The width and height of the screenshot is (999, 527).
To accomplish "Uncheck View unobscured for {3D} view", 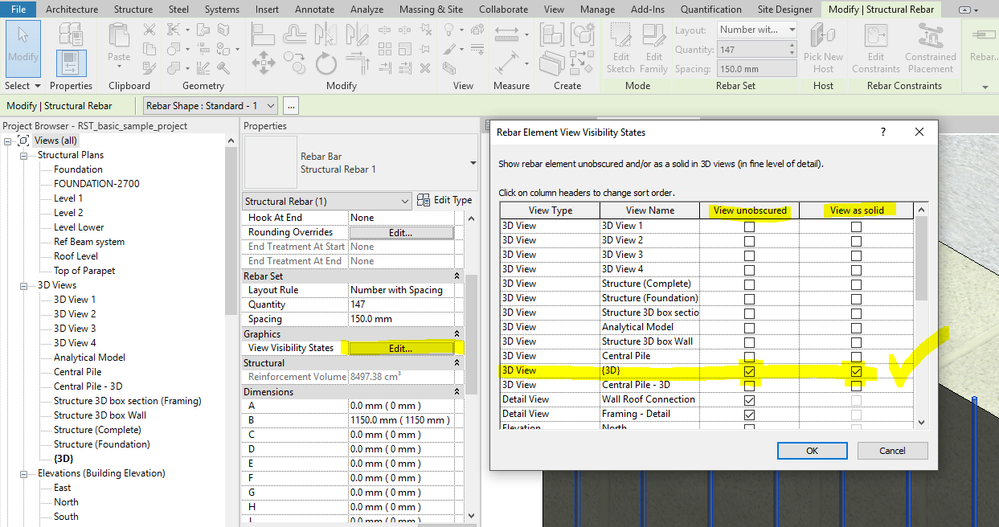I will [x=749, y=372].
